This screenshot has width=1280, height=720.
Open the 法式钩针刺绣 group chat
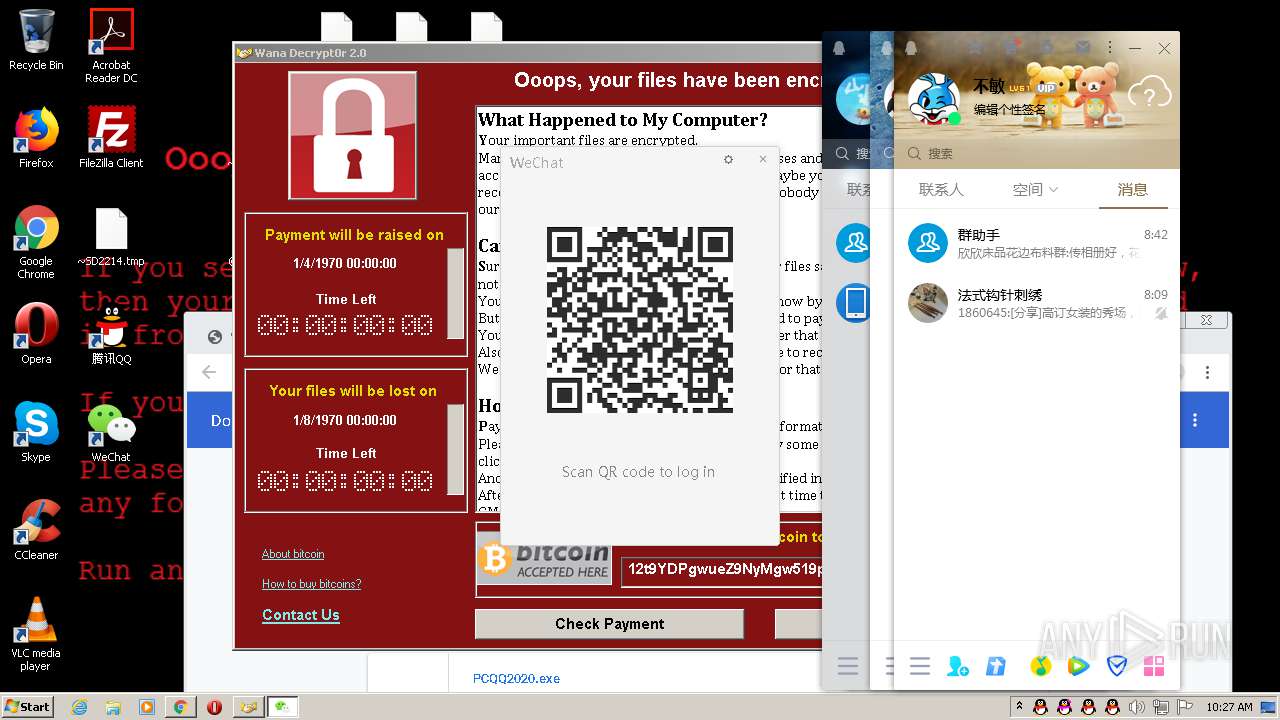(1037, 303)
